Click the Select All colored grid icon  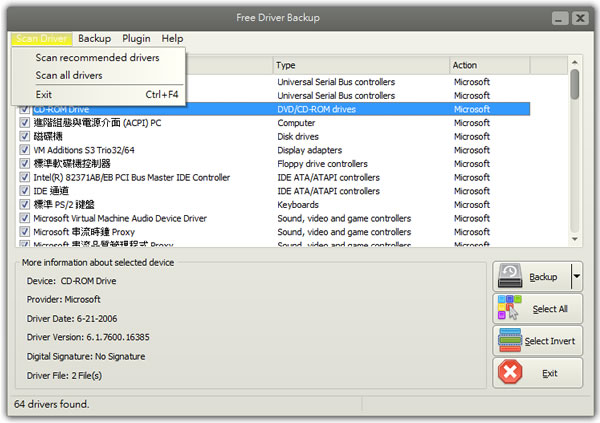[x=511, y=309]
